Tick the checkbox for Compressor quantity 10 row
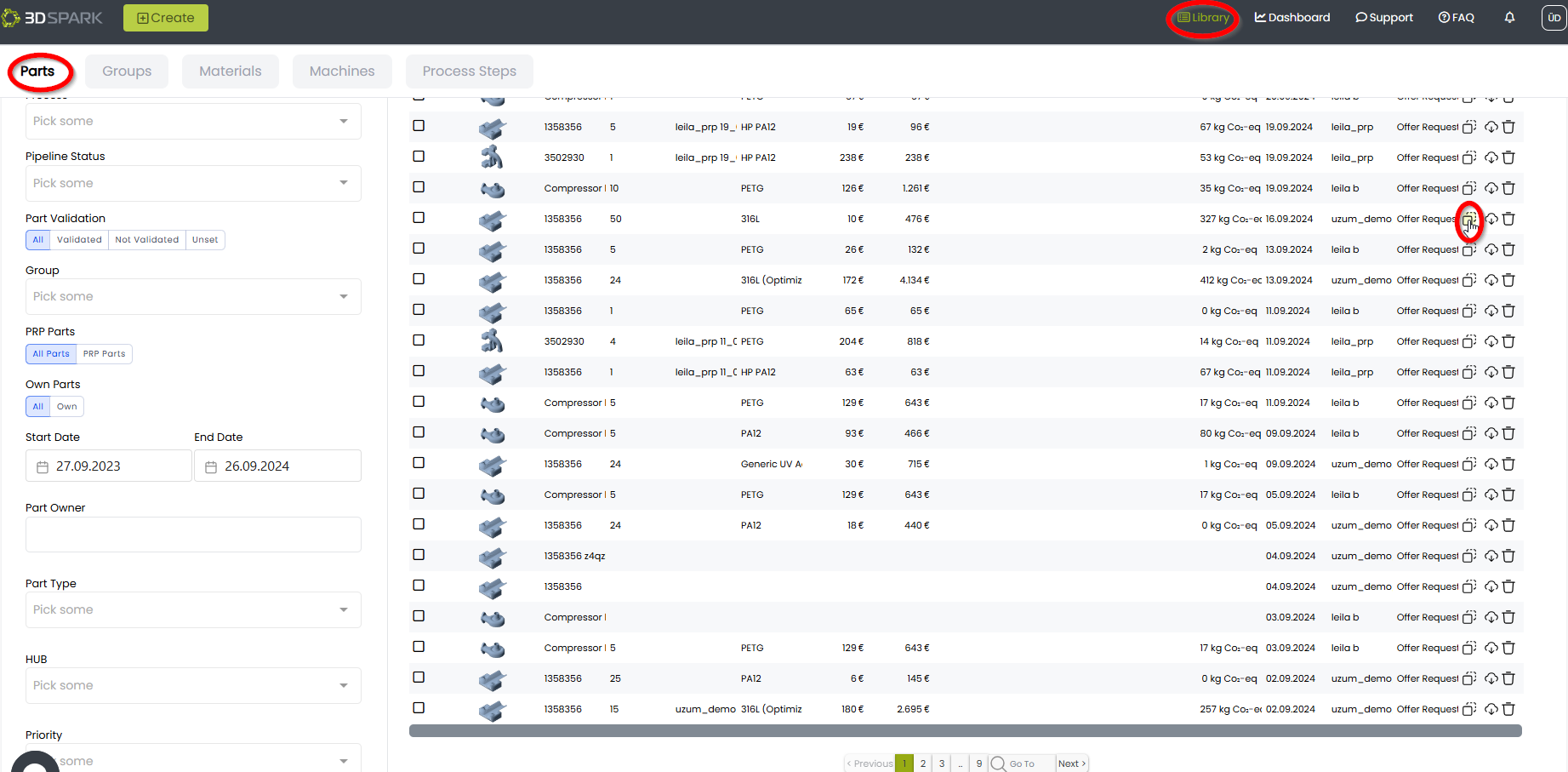Image resolution: width=1568 pixels, height=772 pixels. 419,187
